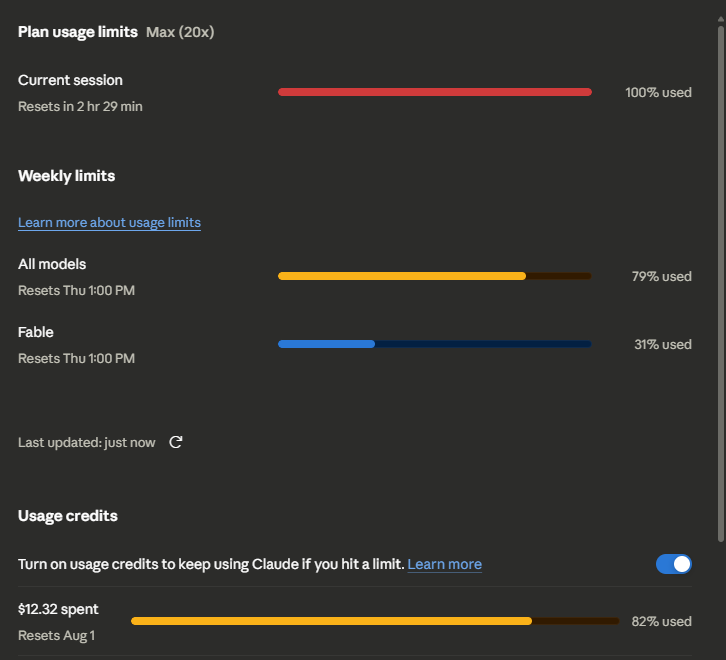Click the red Current session progress bar
This screenshot has height=660, width=726.
(x=435, y=92)
